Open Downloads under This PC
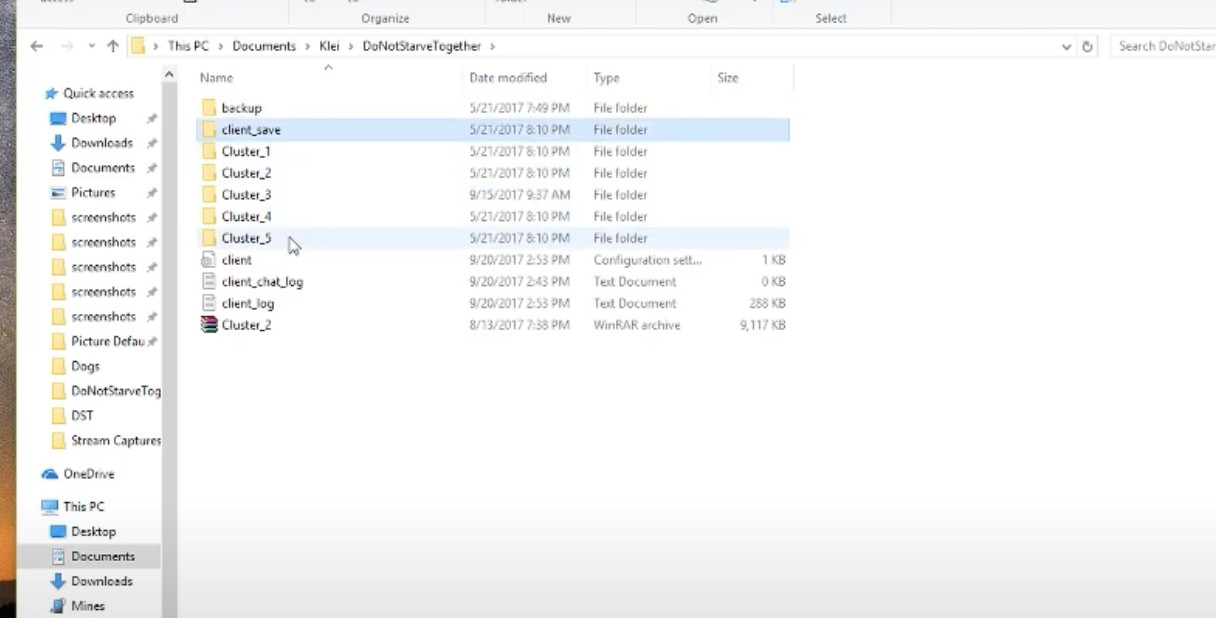1216x618 pixels. pos(102,581)
